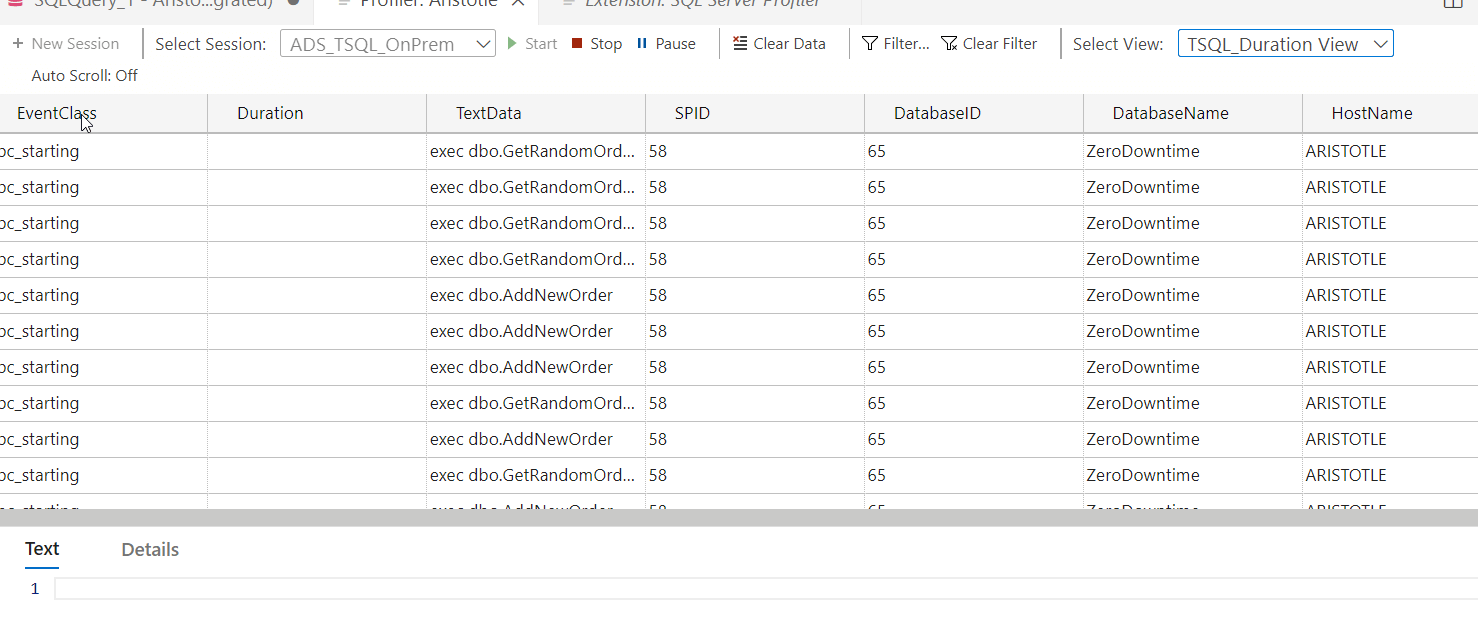Click the New Session plus icon

point(18,44)
